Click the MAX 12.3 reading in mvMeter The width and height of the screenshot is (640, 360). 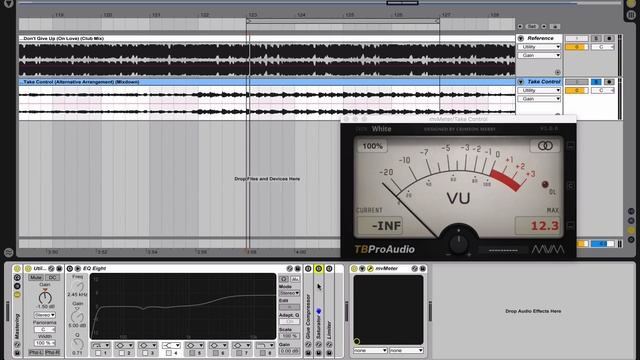[537, 226]
